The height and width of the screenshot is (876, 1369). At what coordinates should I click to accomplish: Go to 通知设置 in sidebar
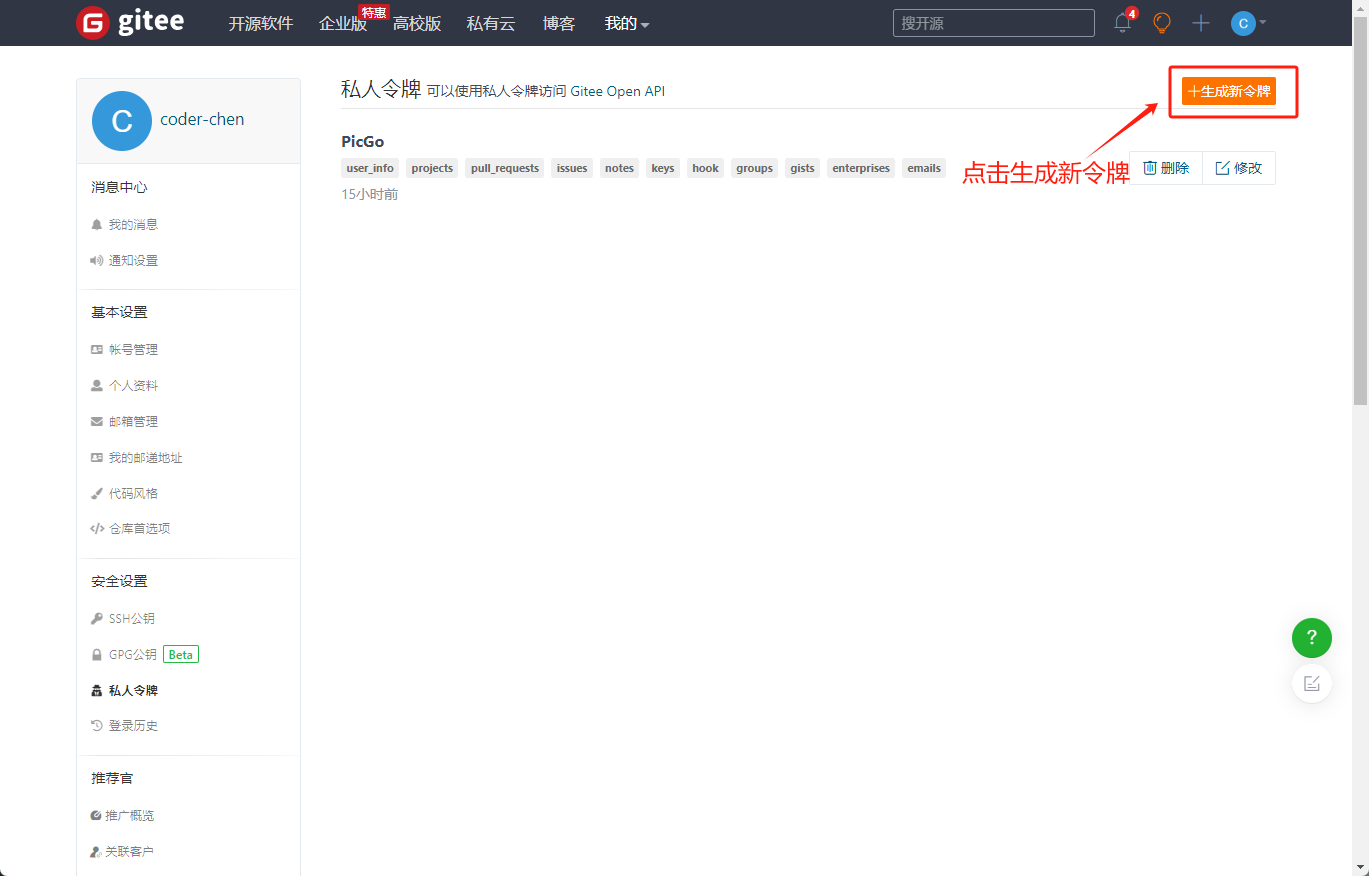pyautogui.click(x=133, y=261)
